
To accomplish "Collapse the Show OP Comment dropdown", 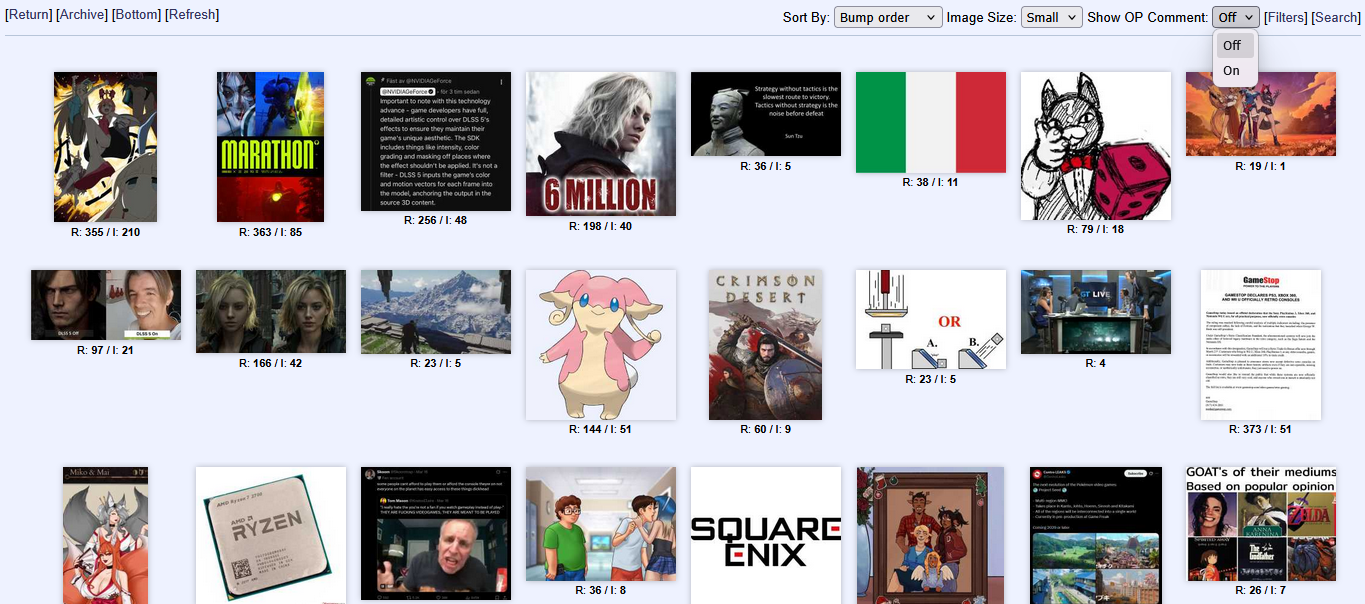I will tap(1236, 18).
